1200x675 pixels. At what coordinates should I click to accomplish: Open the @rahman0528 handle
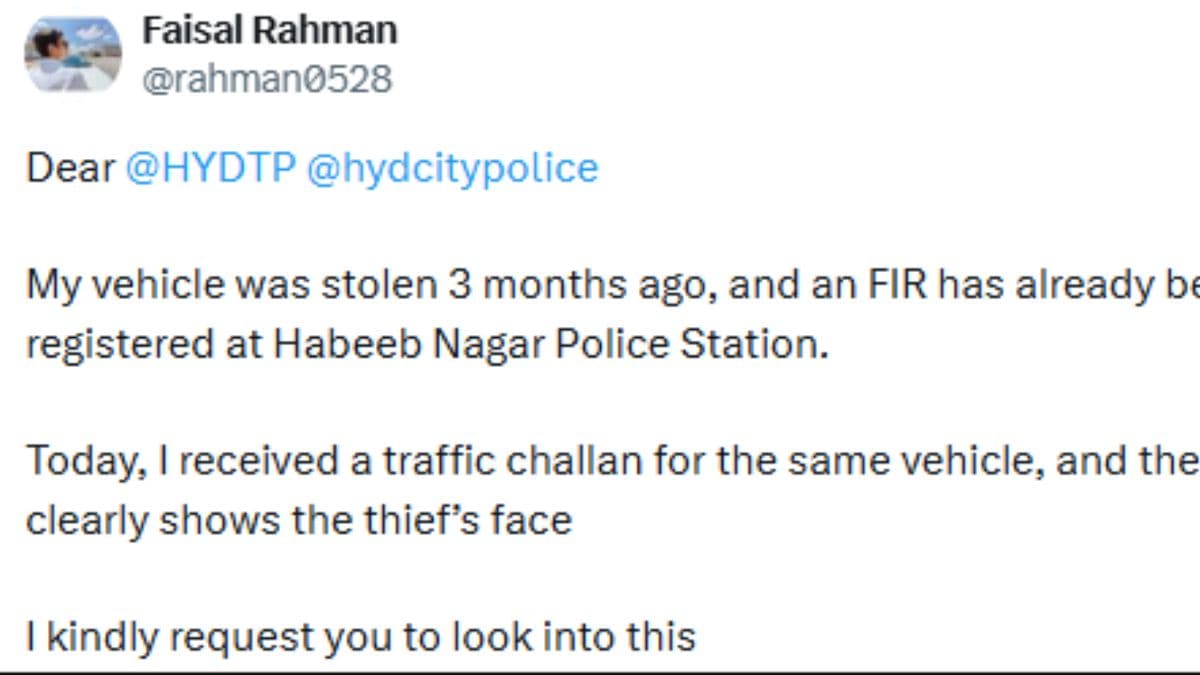tap(267, 79)
